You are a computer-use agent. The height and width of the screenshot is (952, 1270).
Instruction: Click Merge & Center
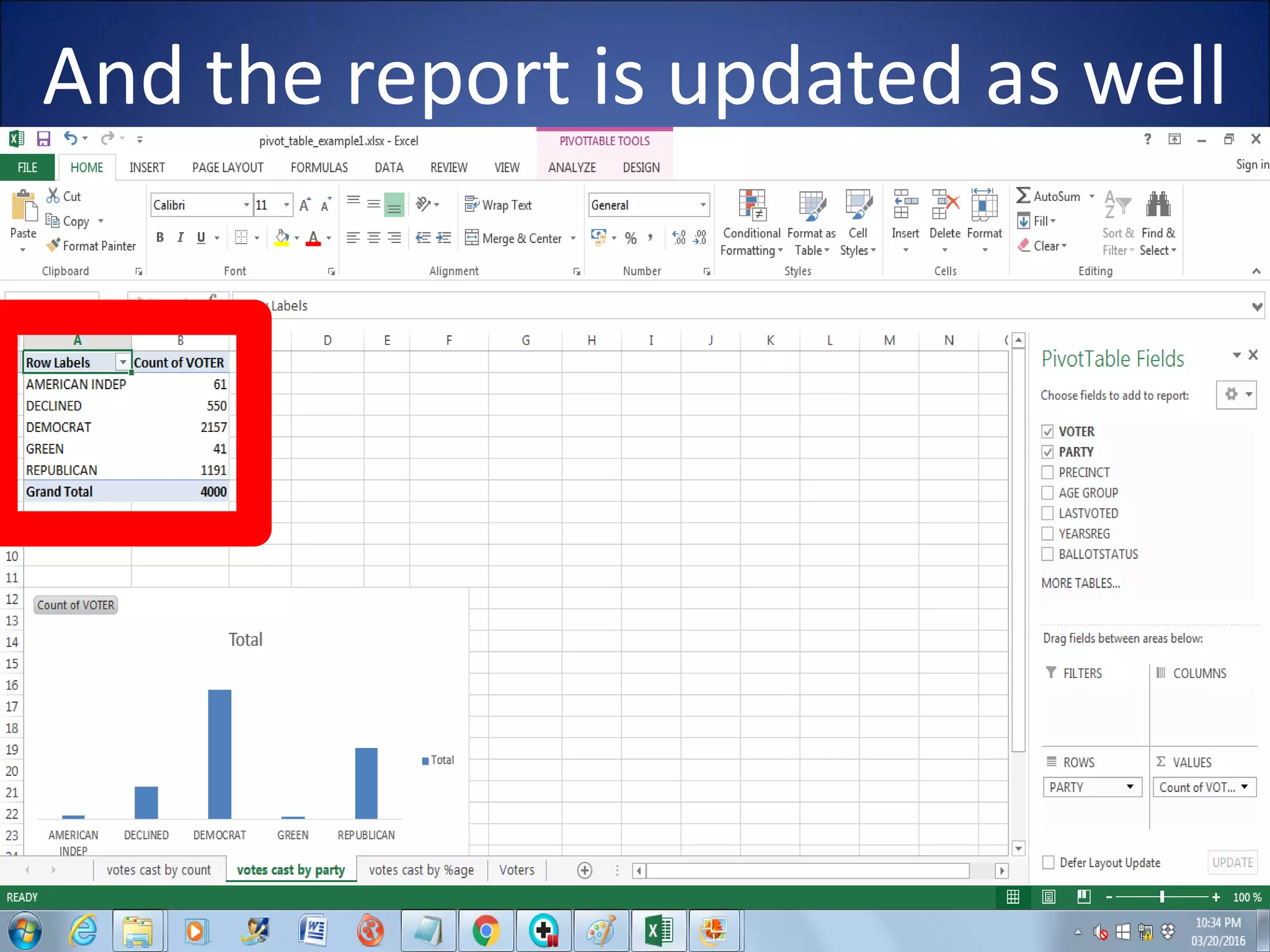tap(513, 238)
